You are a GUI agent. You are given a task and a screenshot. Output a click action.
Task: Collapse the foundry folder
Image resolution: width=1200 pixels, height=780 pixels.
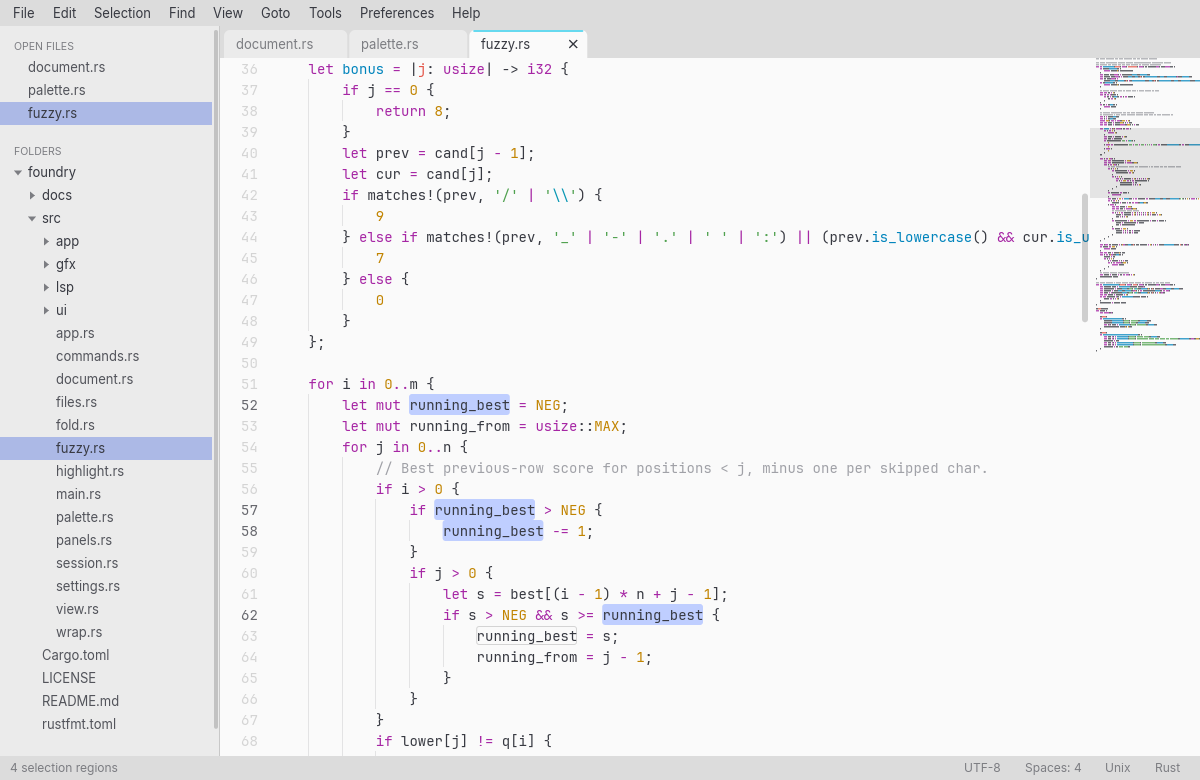point(18,172)
